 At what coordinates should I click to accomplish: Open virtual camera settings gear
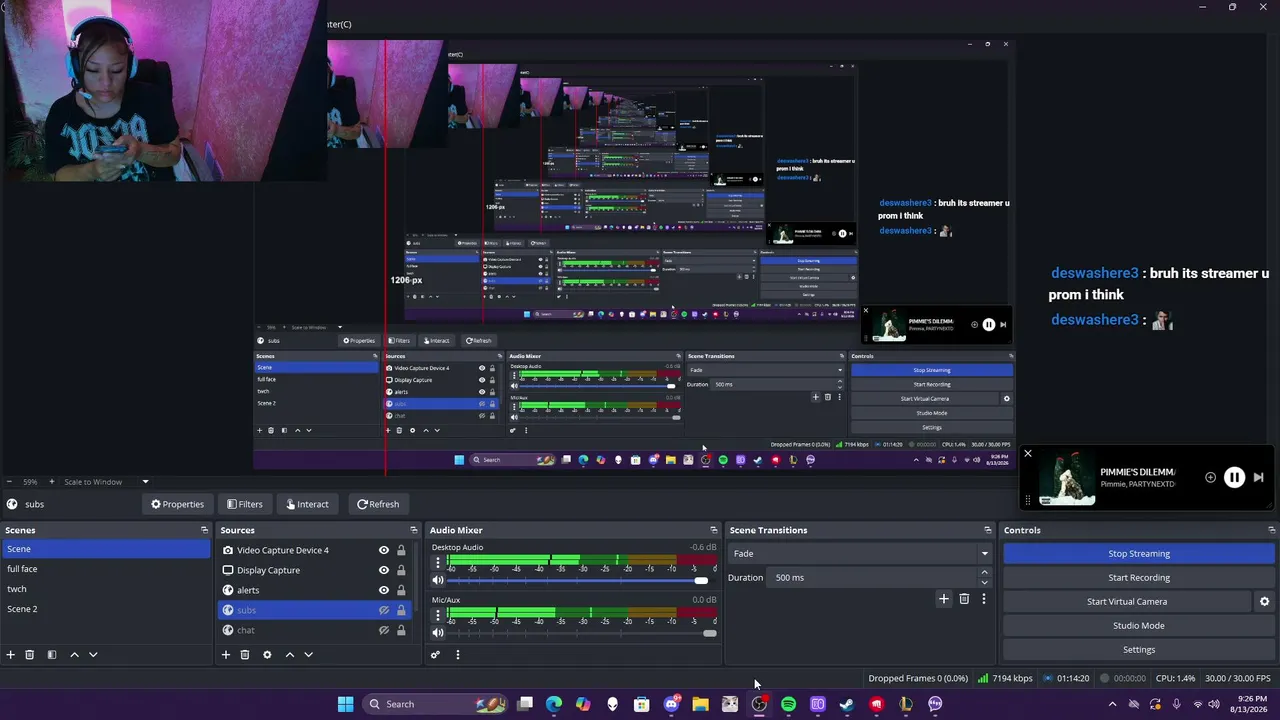click(1264, 602)
